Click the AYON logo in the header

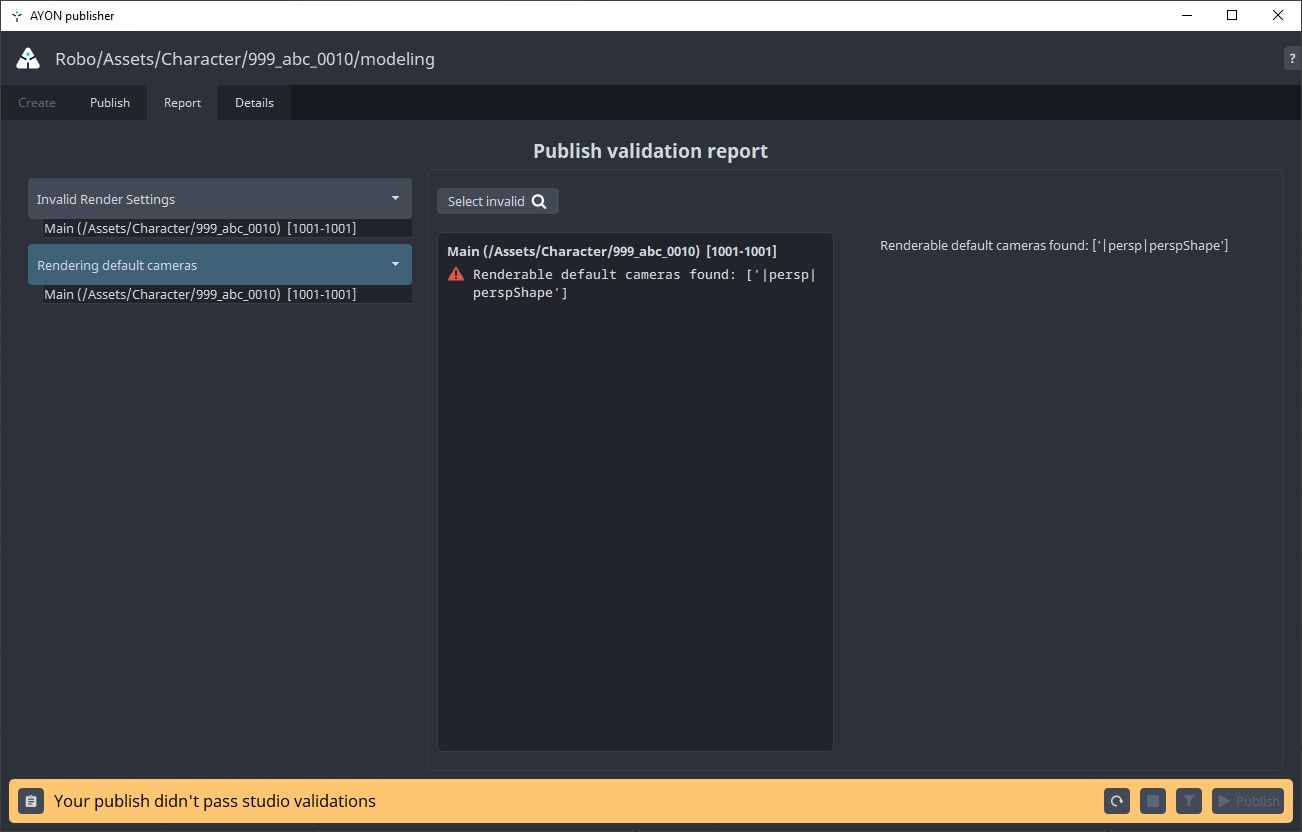coord(27,58)
